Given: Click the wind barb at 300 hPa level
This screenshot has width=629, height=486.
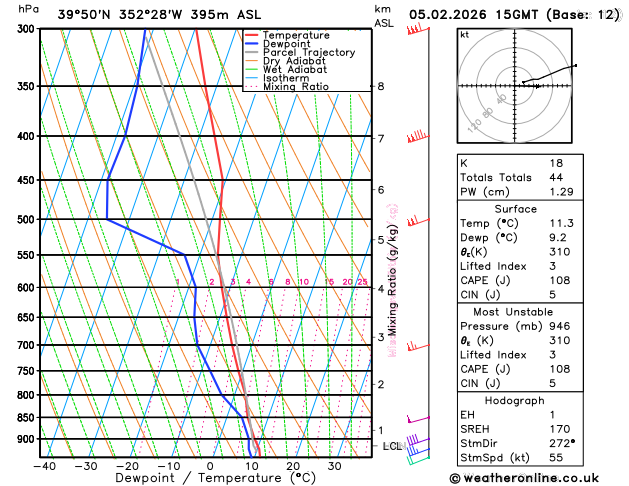Looking at the screenshot, I should click(418, 30).
